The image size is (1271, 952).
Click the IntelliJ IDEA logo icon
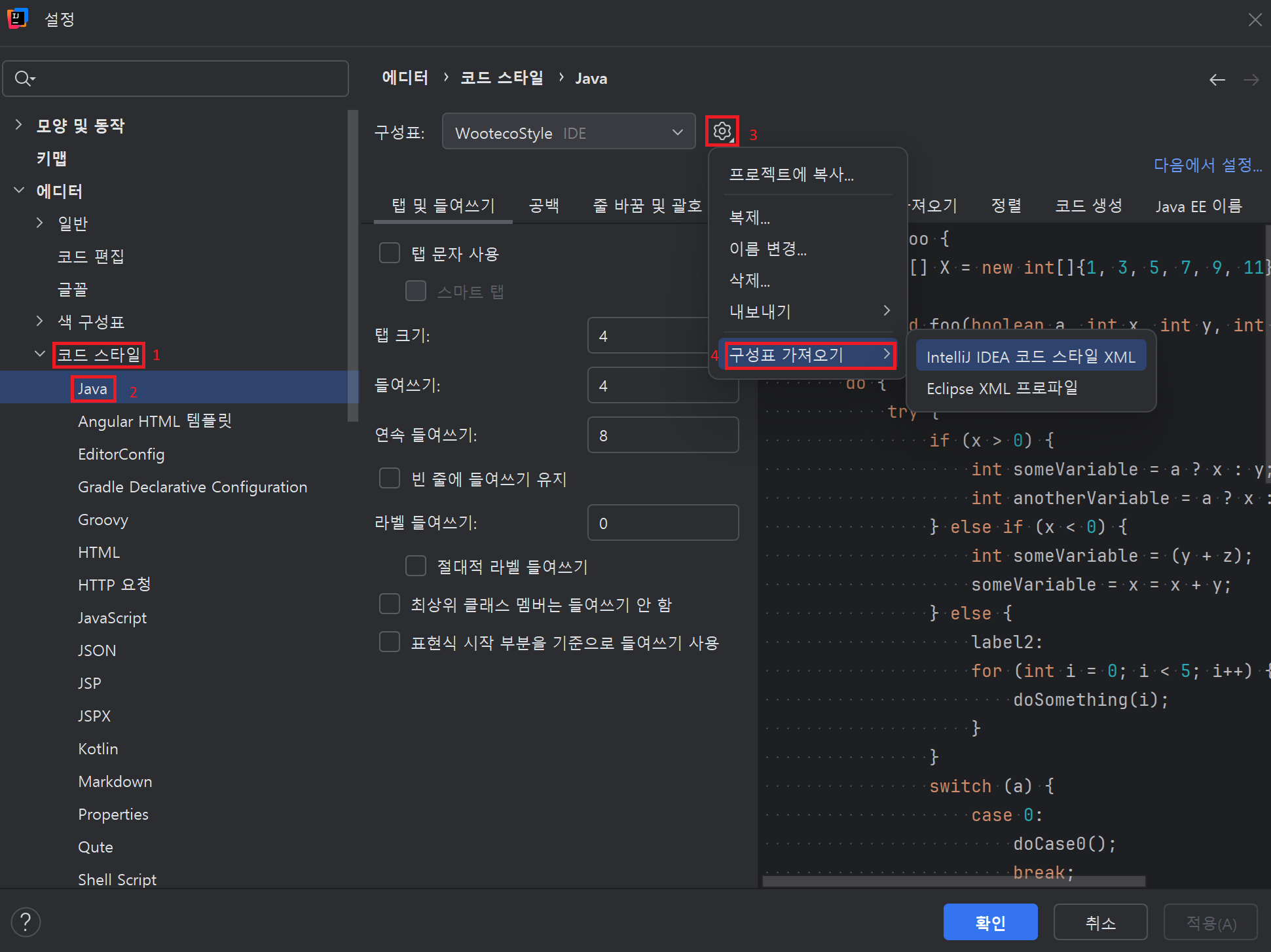tap(18, 18)
